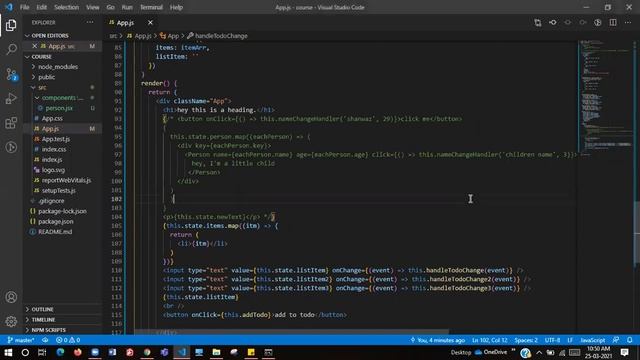The image size is (640, 360).
Task: Click the editor minimap
Action: 605,98
